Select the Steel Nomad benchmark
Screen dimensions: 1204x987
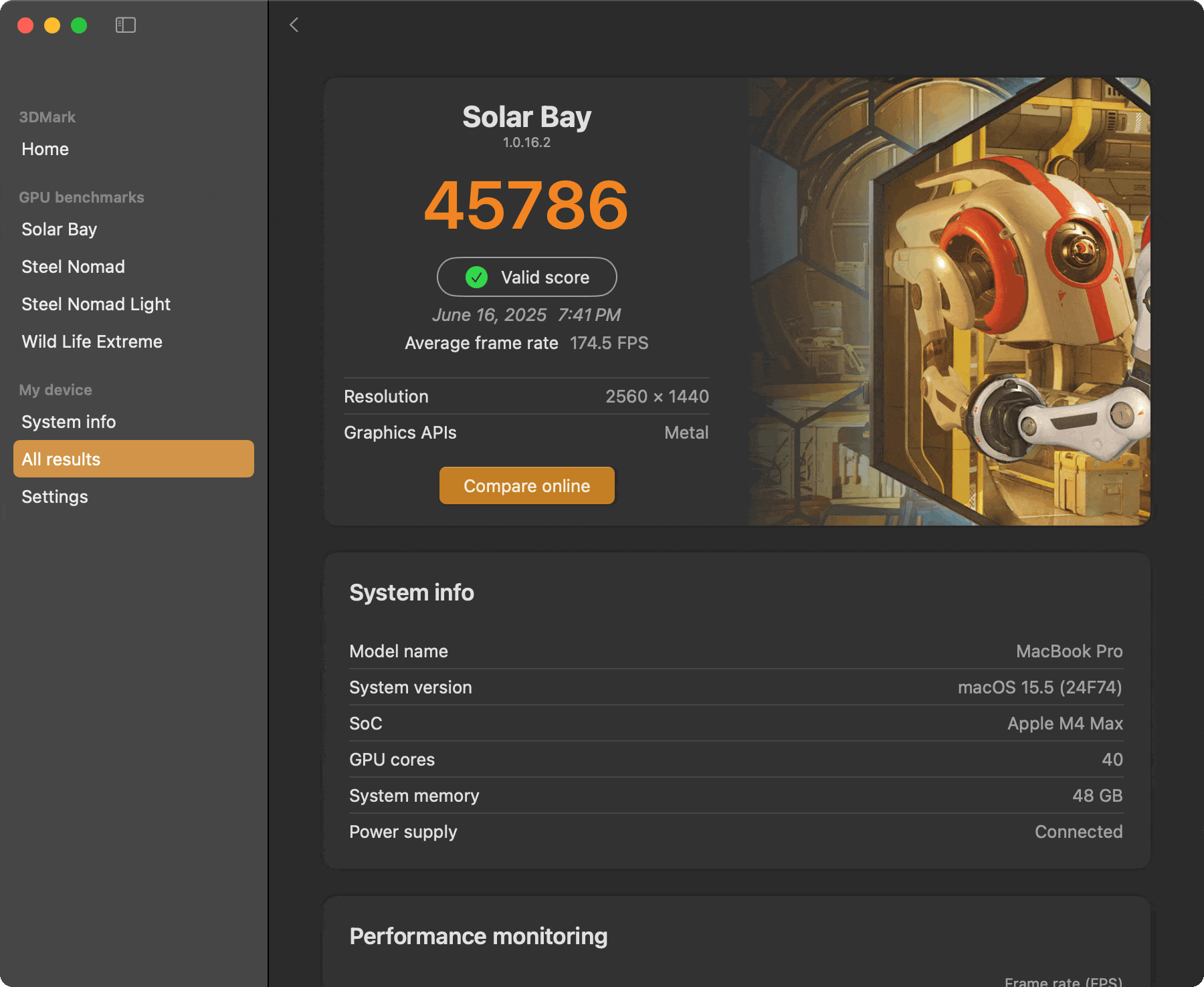[x=73, y=266]
